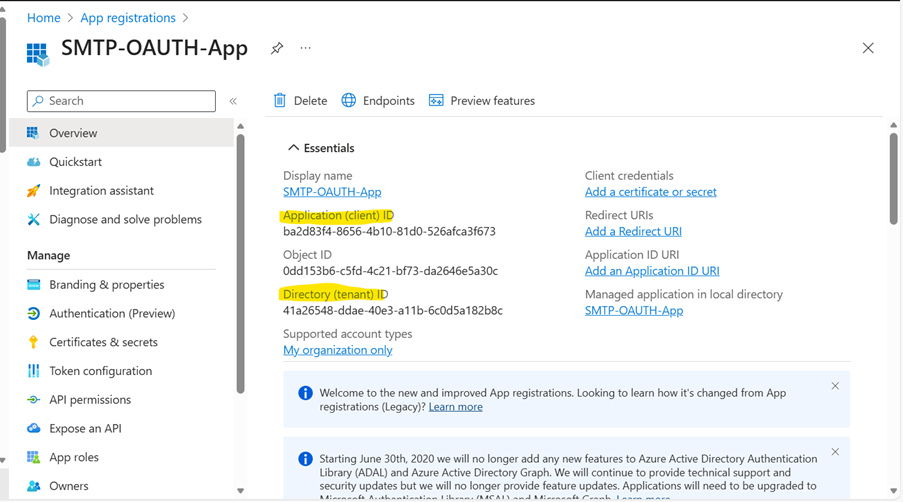Click the Token configuration bars icon
The height and width of the screenshot is (502, 903).
pos(33,371)
